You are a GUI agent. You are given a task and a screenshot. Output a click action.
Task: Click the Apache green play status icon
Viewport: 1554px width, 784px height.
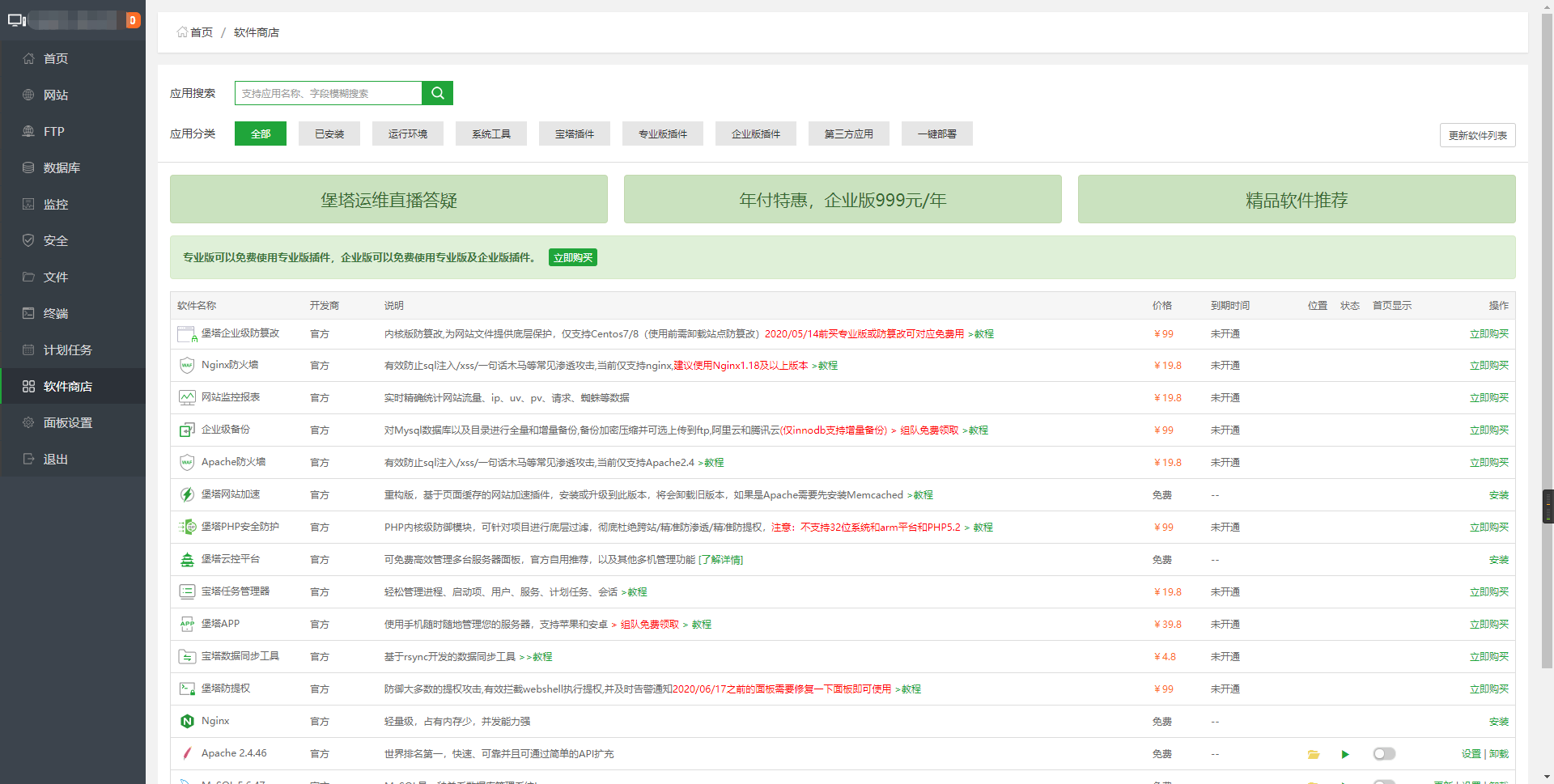[1345, 754]
